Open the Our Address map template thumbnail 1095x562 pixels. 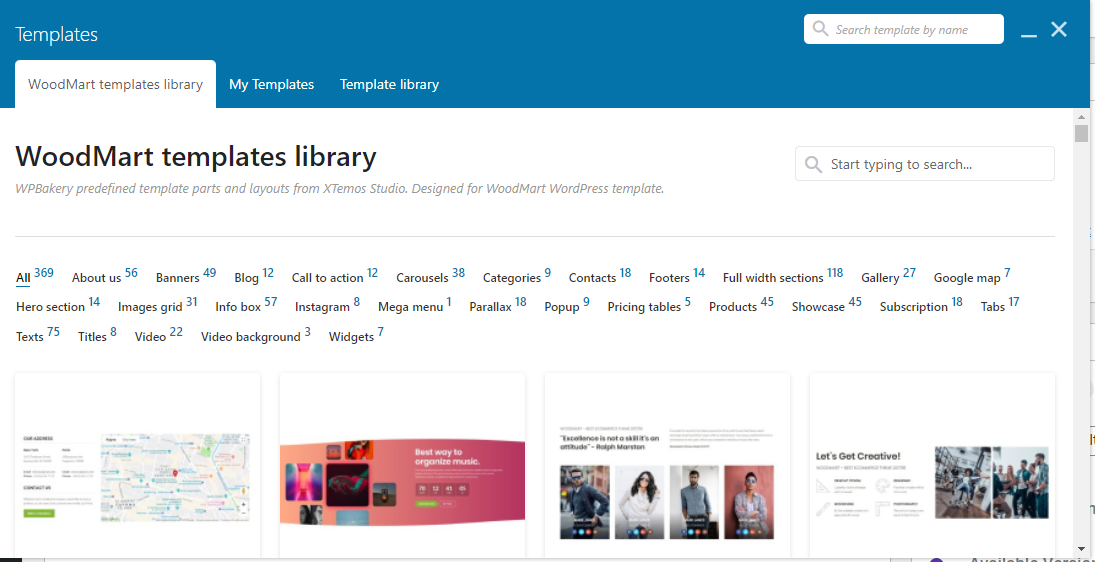click(x=137, y=466)
